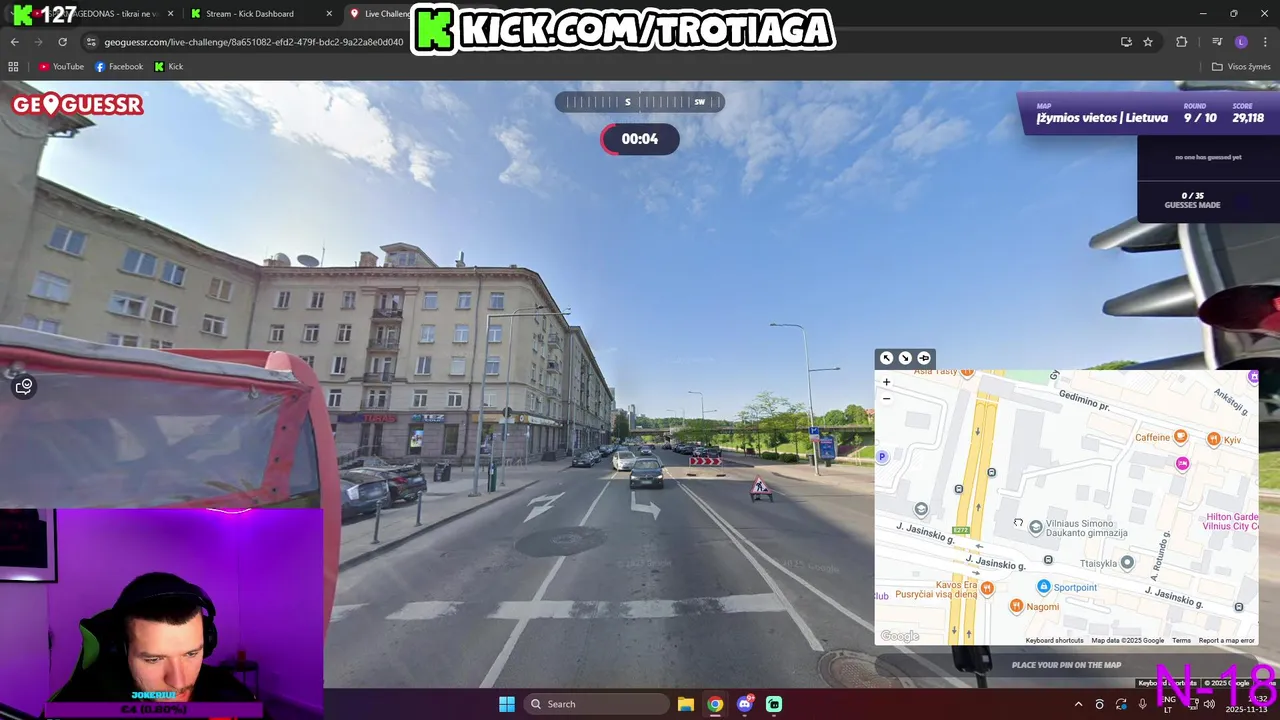The height and width of the screenshot is (720, 1280).
Task: Open media controls in Chrome toolbar
Action: pos(1217,42)
